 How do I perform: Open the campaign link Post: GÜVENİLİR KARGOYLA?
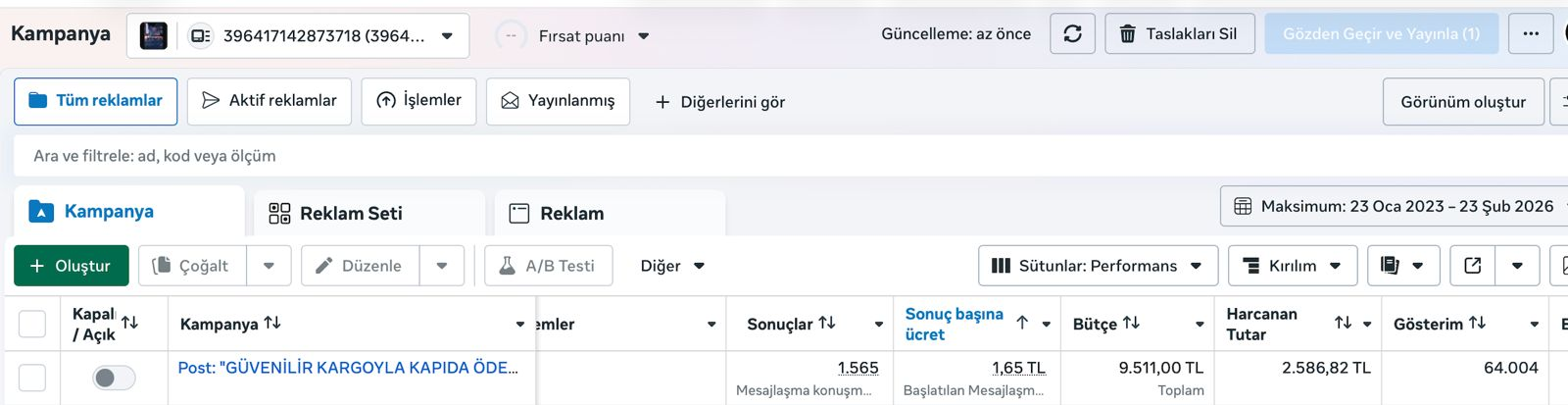click(x=348, y=368)
